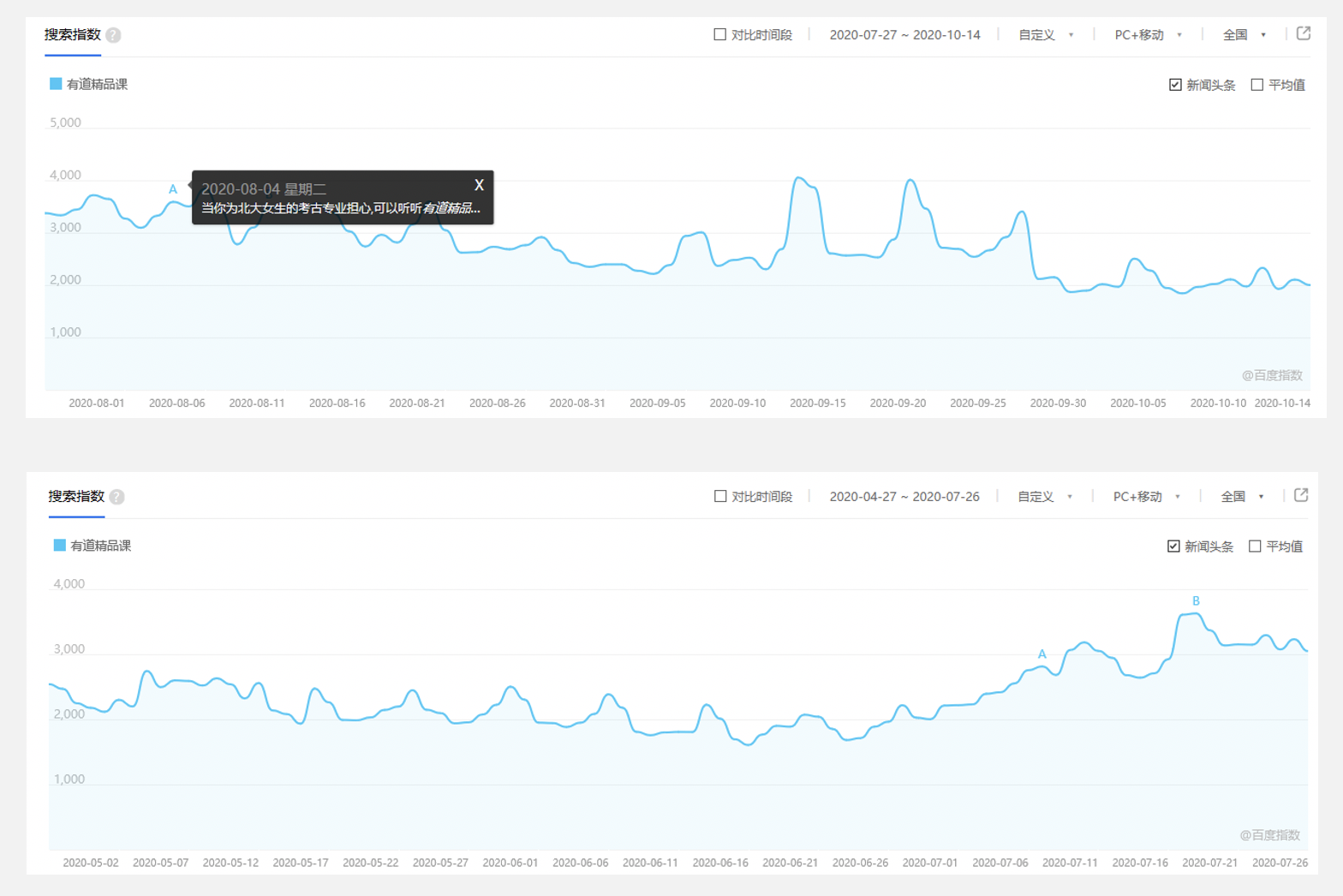The image size is (1343, 896).
Task: Uncheck 新闻头条 in top chart
Action: point(1175,85)
